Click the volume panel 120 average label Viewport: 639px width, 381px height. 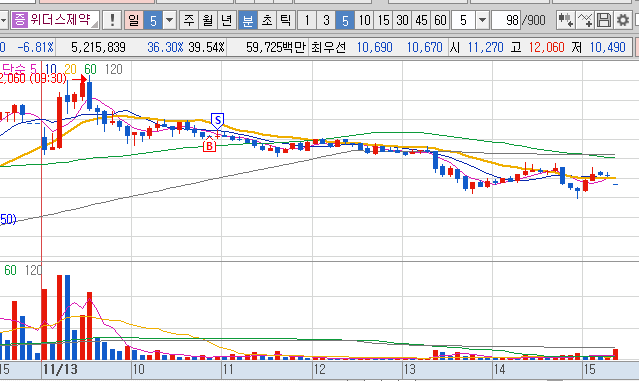33,270
